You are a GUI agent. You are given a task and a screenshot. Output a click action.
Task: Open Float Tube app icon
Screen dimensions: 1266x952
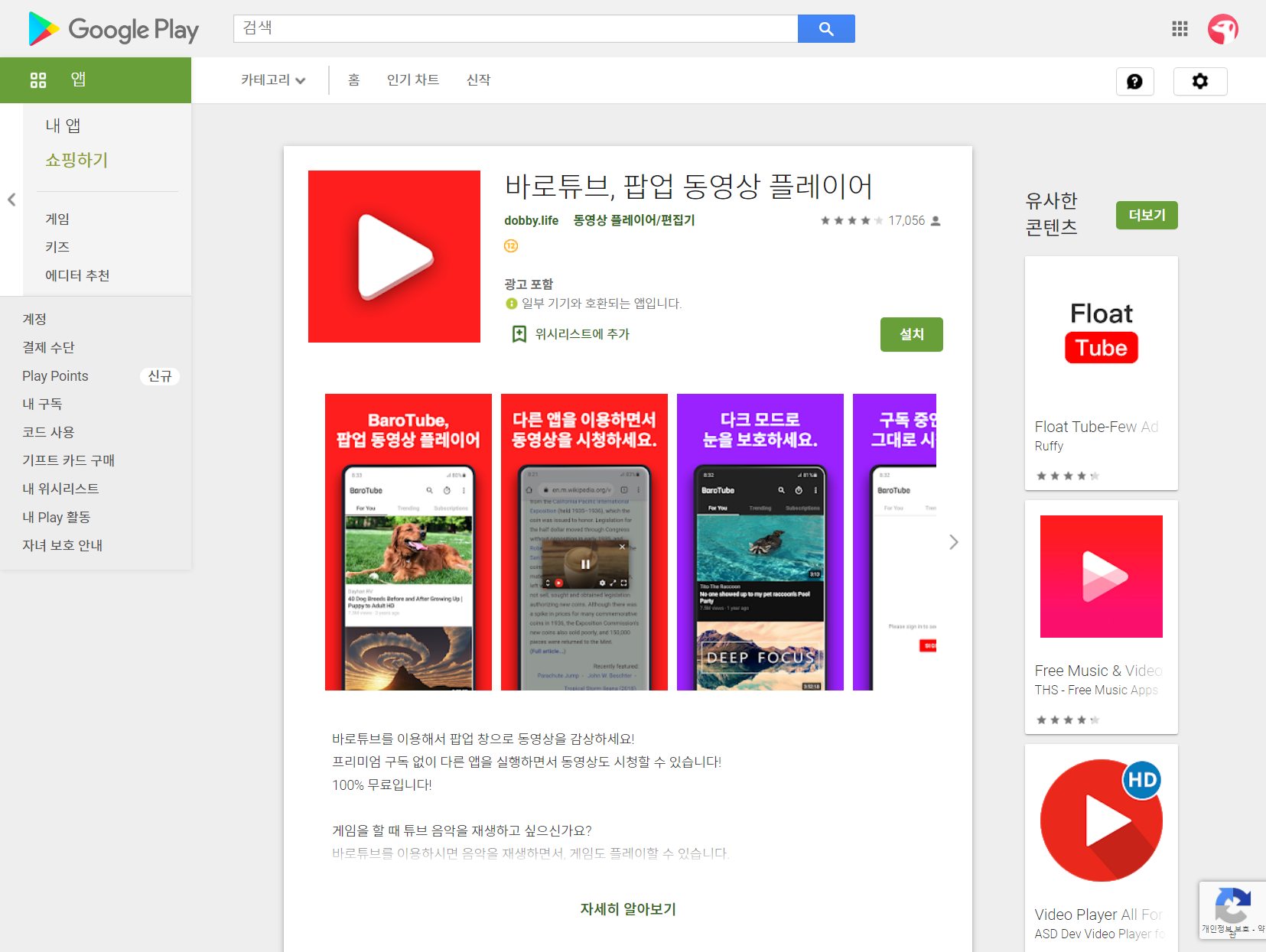(x=1102, y=333)
